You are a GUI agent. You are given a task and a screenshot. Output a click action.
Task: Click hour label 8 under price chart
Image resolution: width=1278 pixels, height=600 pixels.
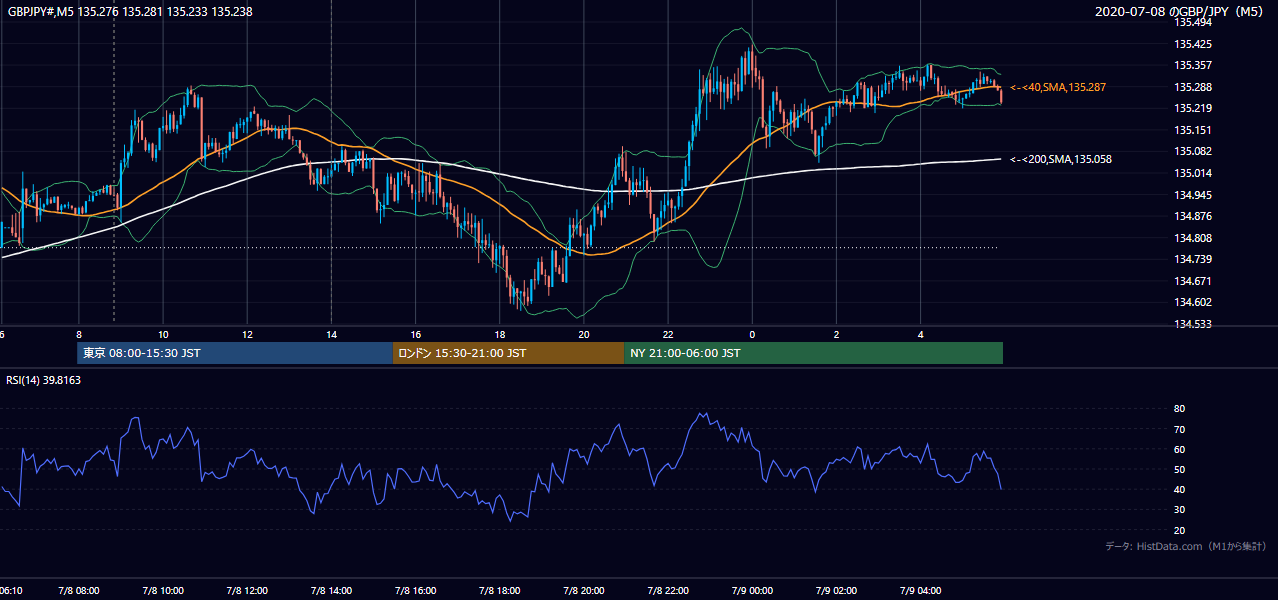78,335
